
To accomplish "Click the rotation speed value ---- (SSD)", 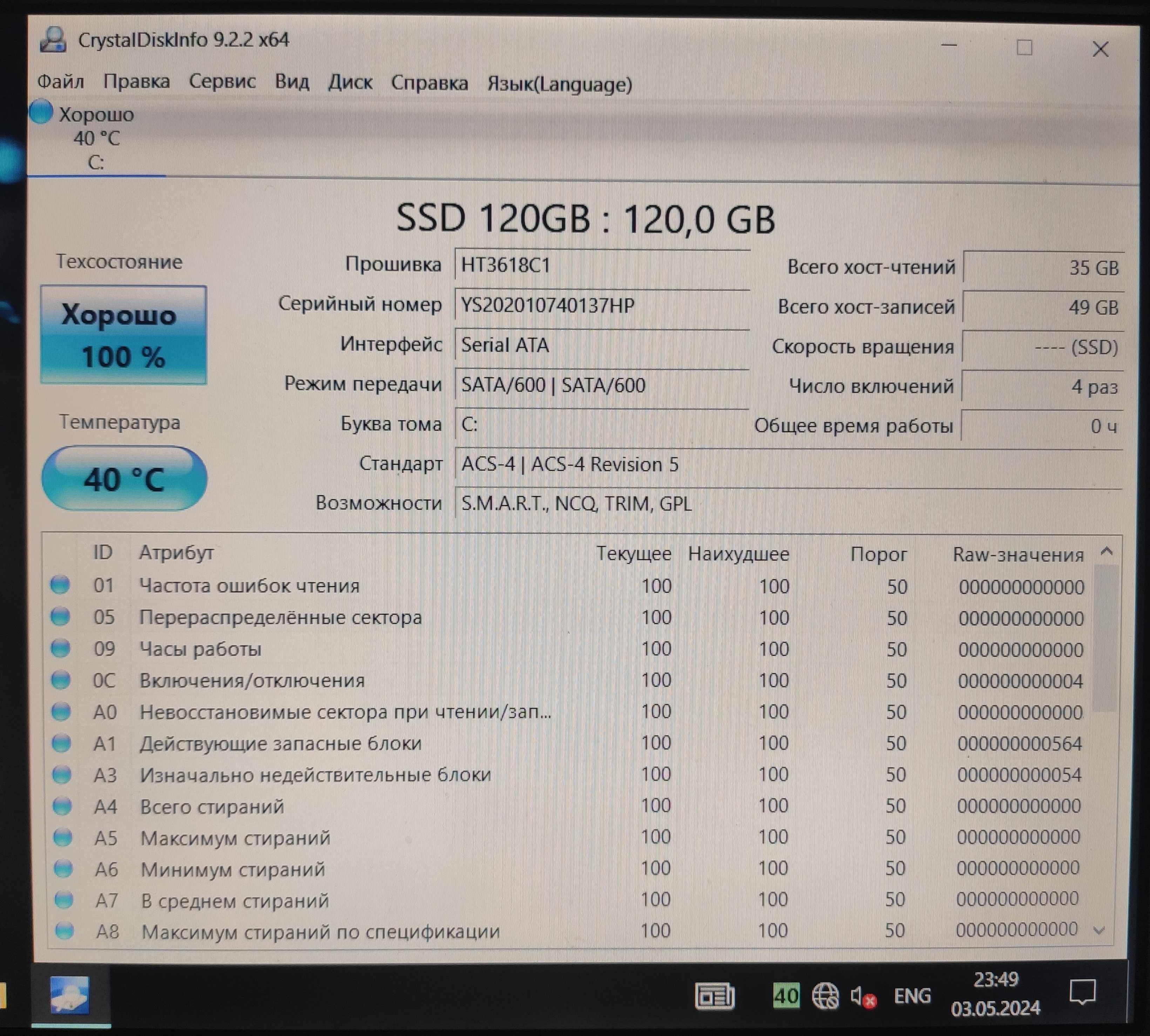I will pyautogui.click(x=1043, y=347).
